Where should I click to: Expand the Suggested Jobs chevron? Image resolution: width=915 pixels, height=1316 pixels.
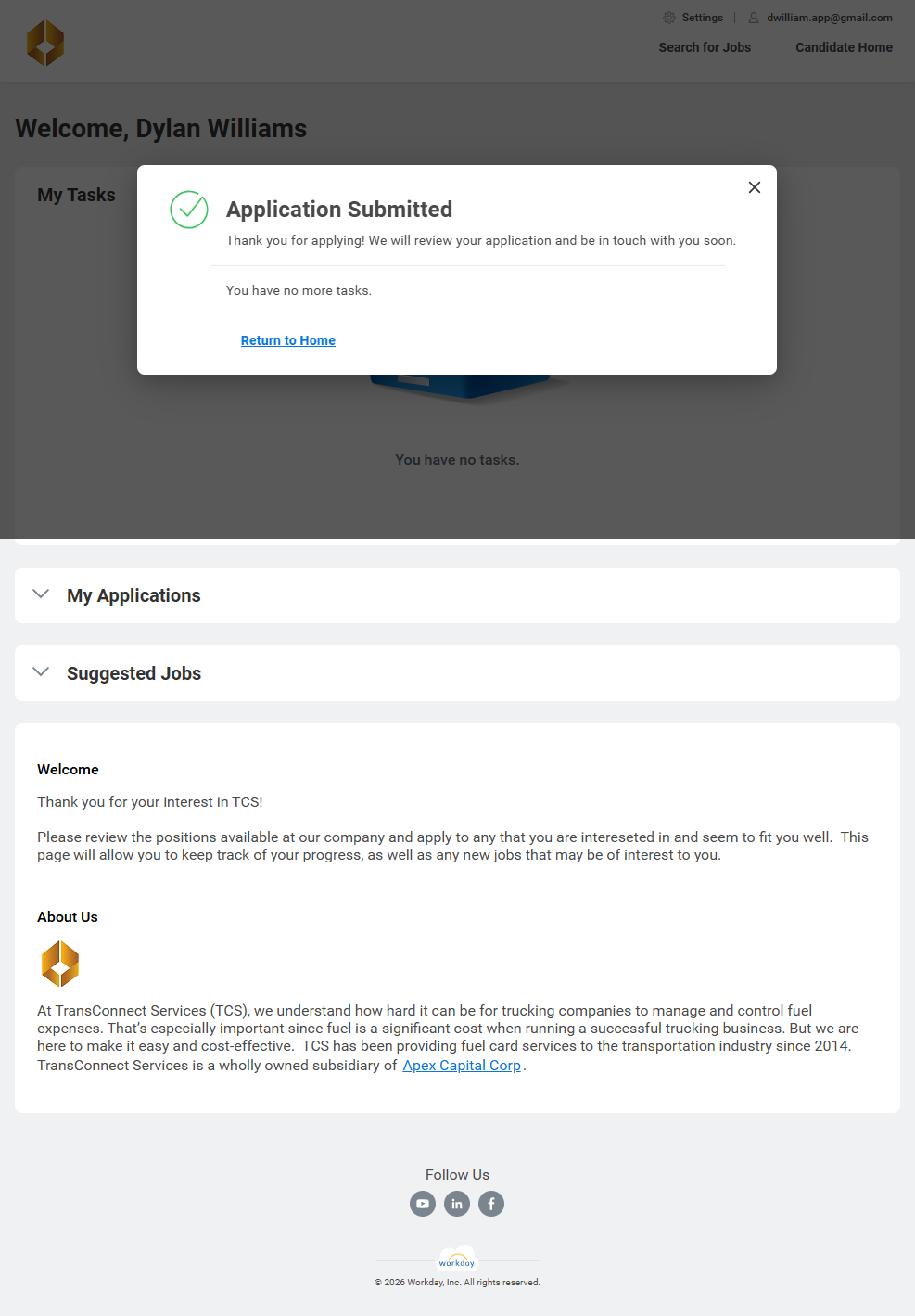coord(41,672)
